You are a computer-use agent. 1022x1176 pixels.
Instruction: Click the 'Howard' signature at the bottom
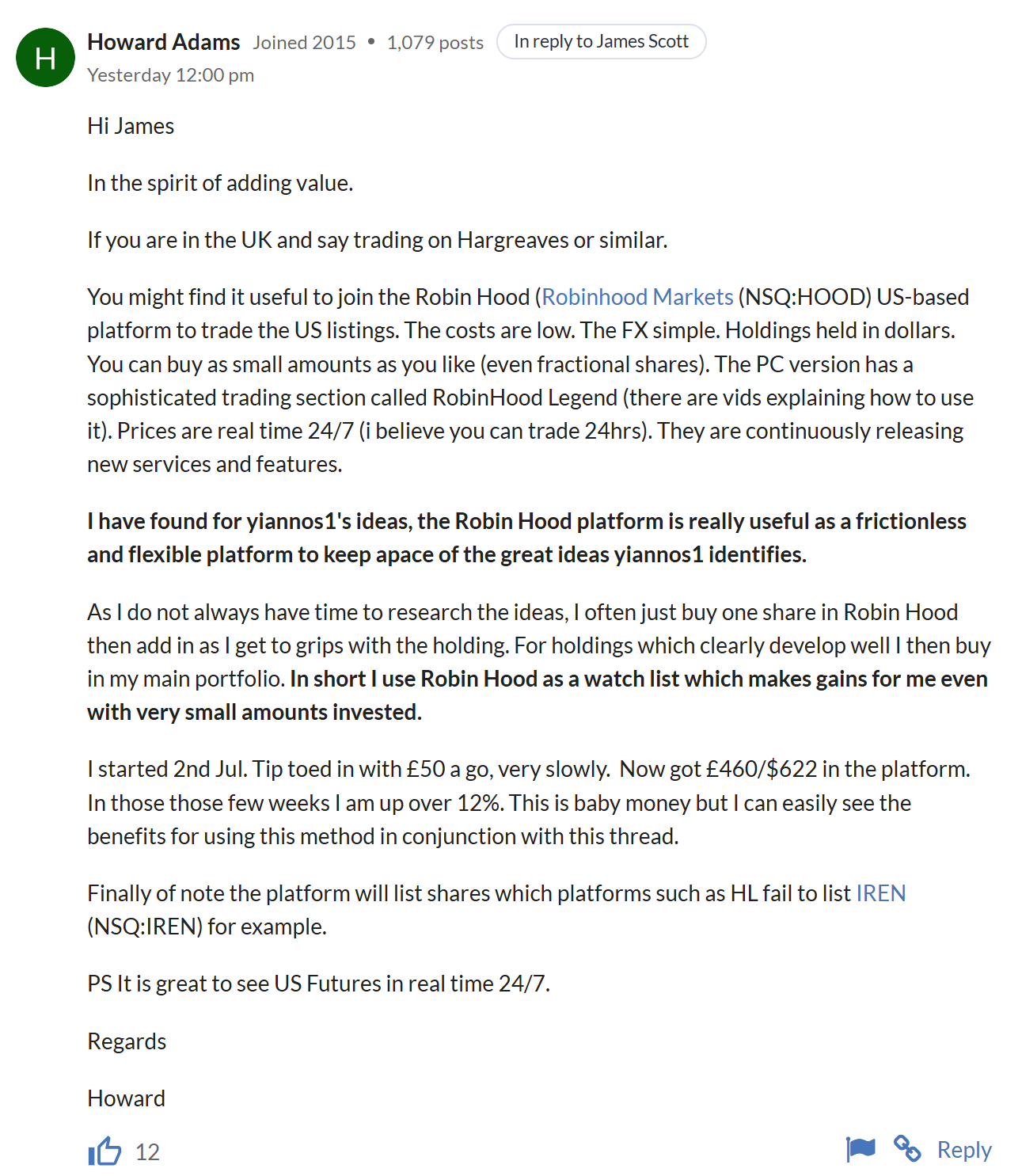point(127,1098)
